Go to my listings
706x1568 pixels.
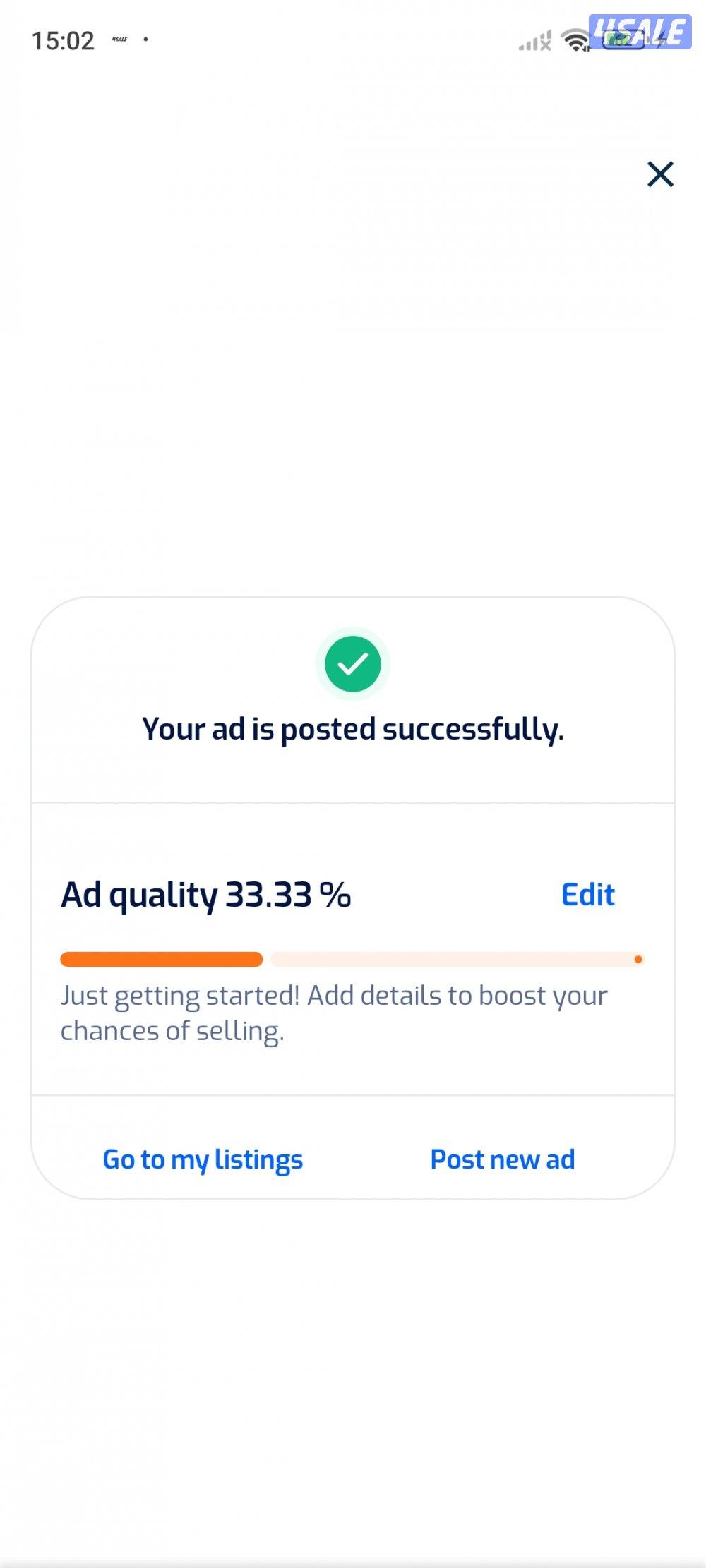(203, 1159)
